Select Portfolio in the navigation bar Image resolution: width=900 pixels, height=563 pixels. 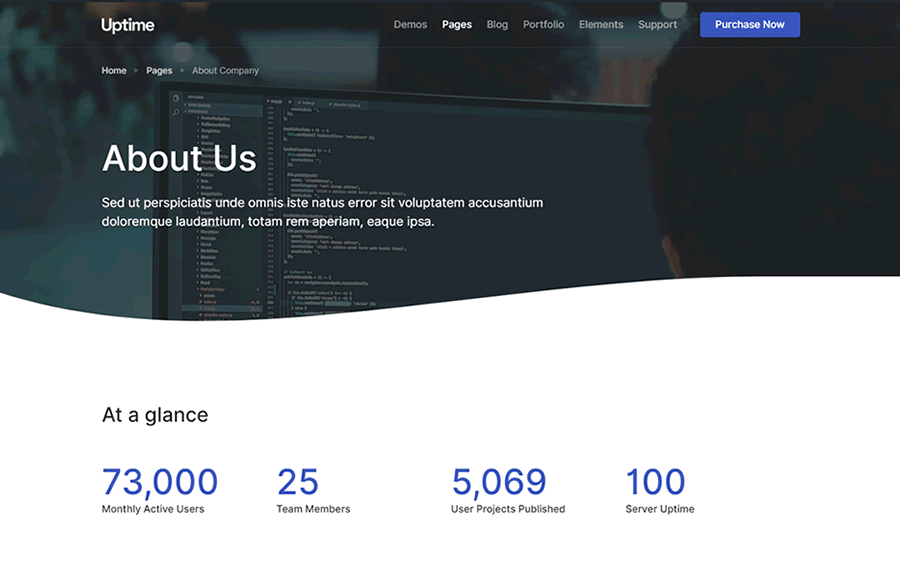(x=543, y=25)
